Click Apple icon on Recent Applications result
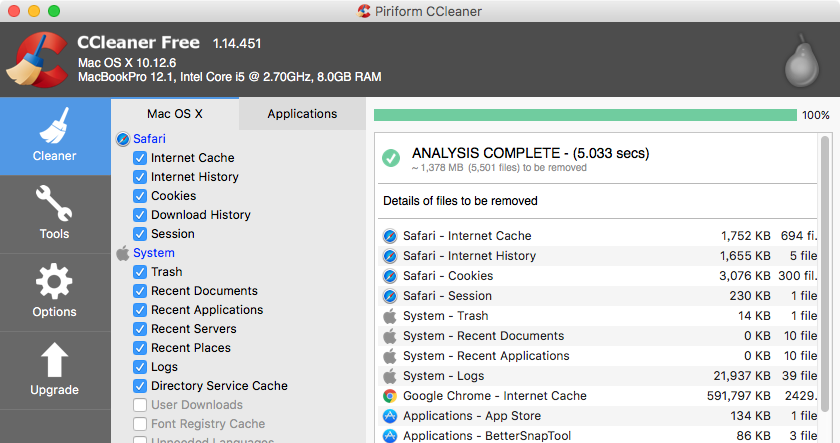The height and width of the screenshot is (443, 840). point(390,356)
